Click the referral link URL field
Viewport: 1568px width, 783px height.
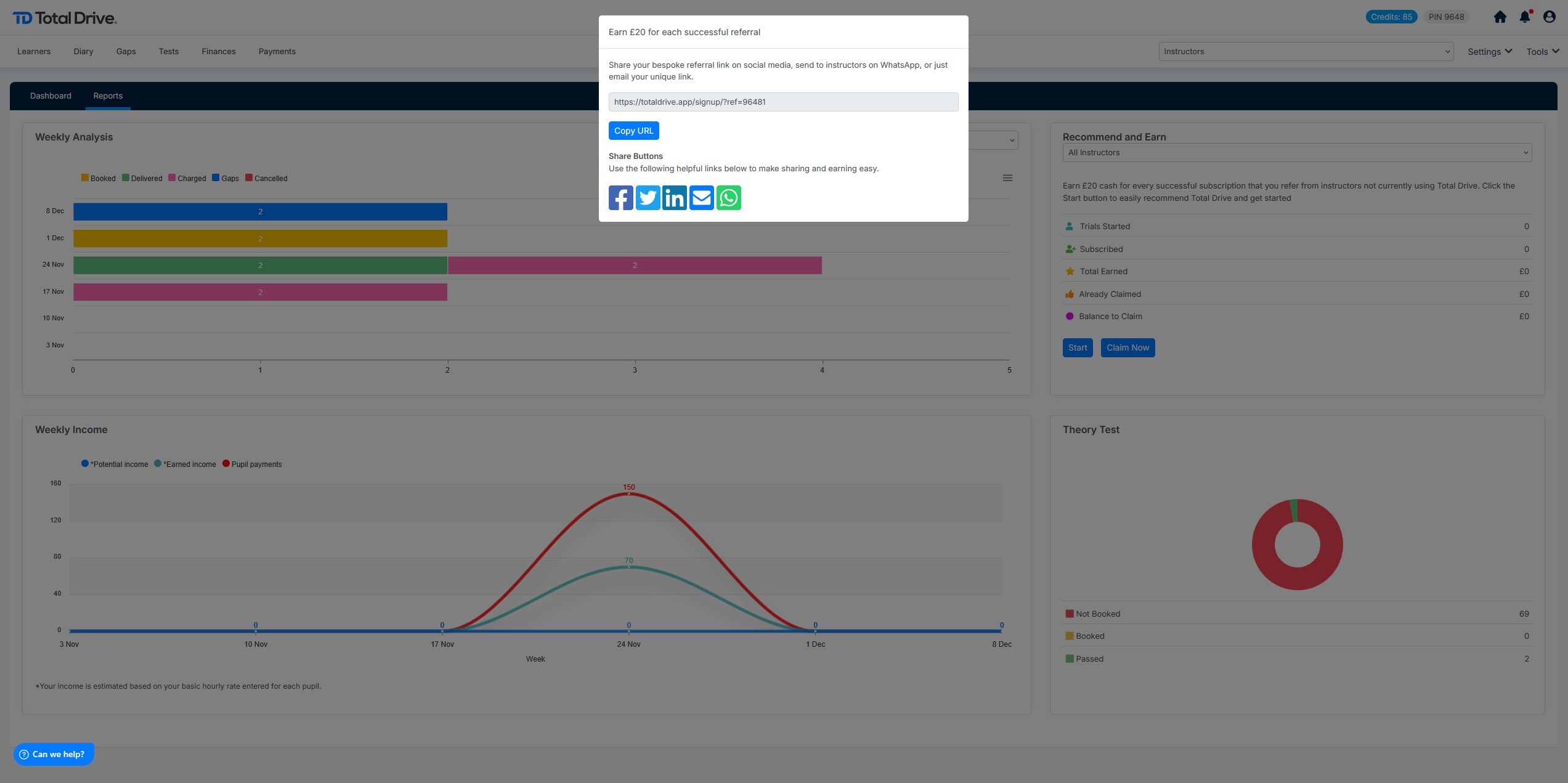[x=782, y=102]
